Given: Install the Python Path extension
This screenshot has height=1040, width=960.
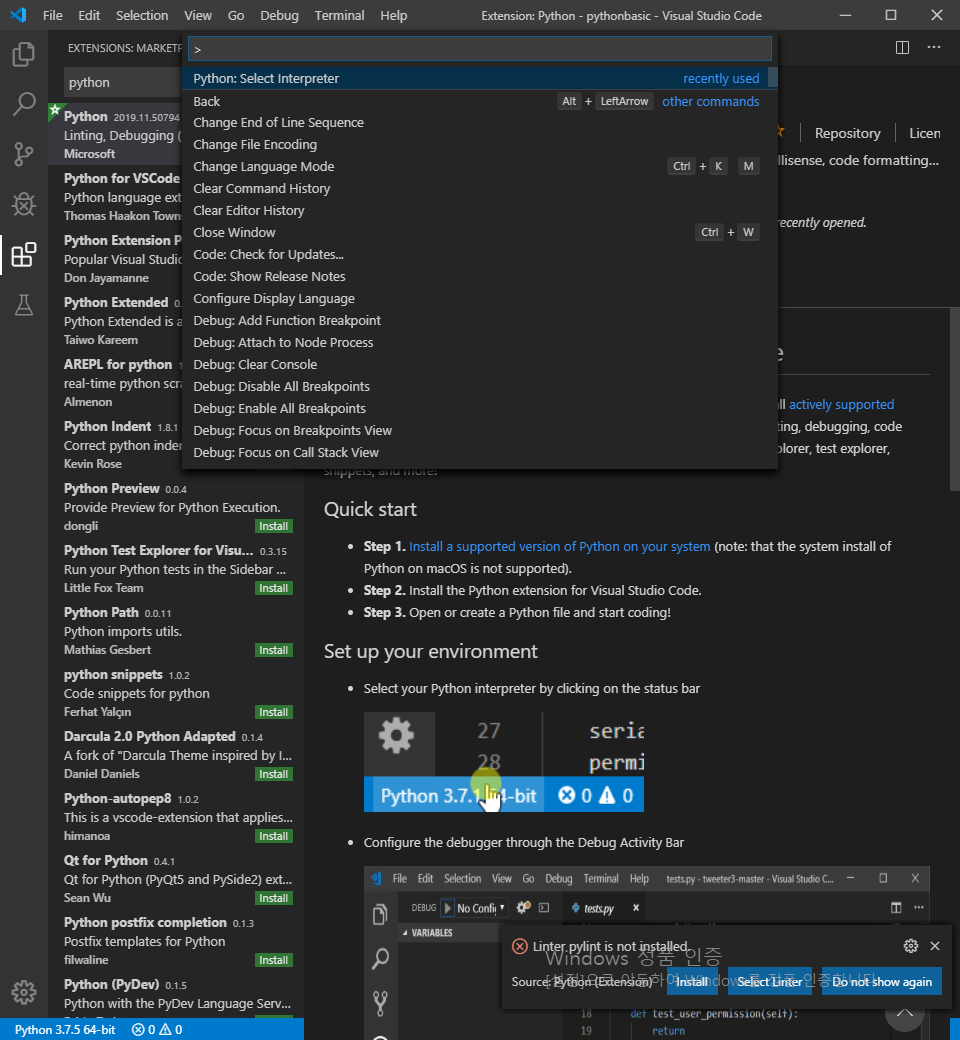Looking at the screenshot, I should (273, 650).
